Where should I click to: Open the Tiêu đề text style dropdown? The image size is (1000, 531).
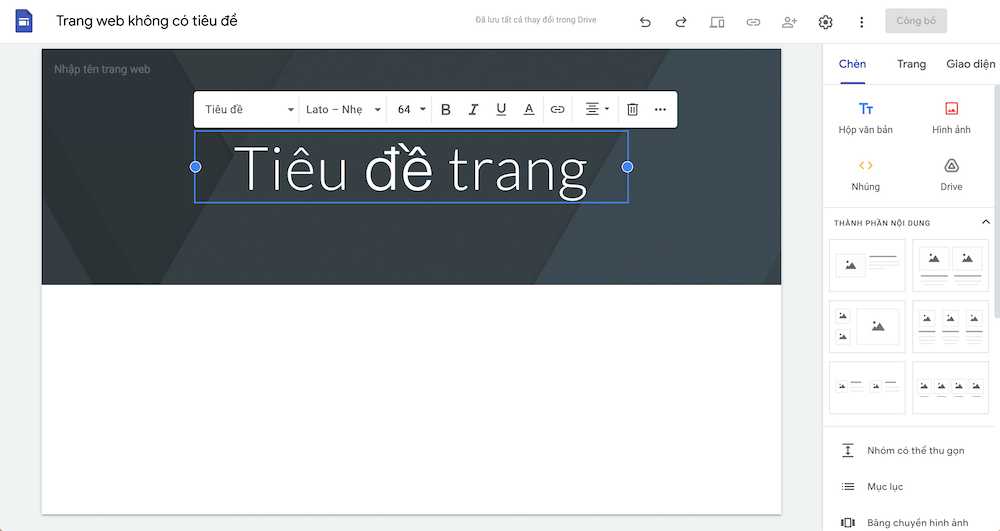[x=249, y=110]
